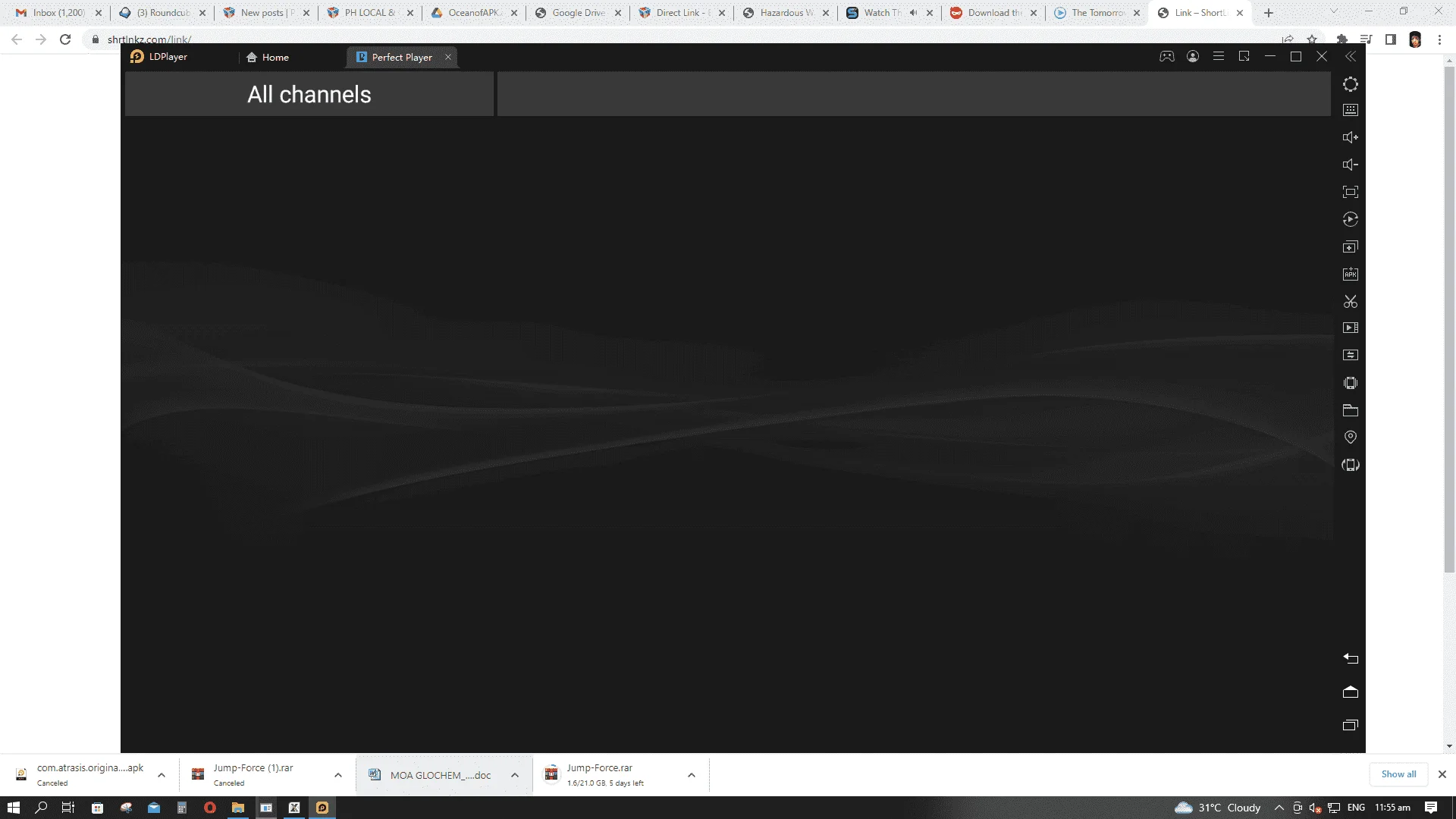This screenshot has width=1456, height=819.
Task: Close the Perfect Player tab
Action: click(448, 57)
